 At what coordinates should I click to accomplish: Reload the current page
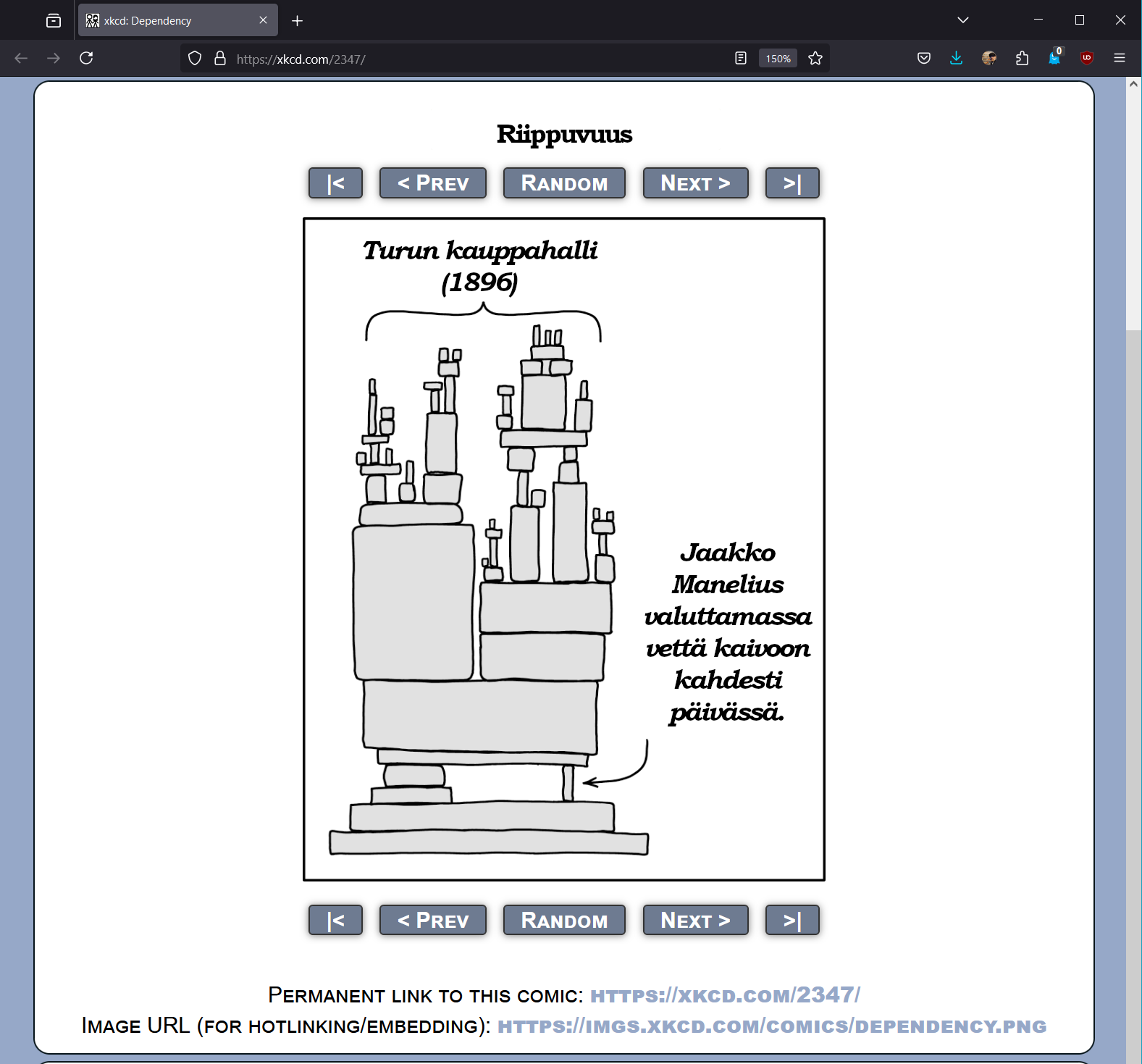[86, 58]
